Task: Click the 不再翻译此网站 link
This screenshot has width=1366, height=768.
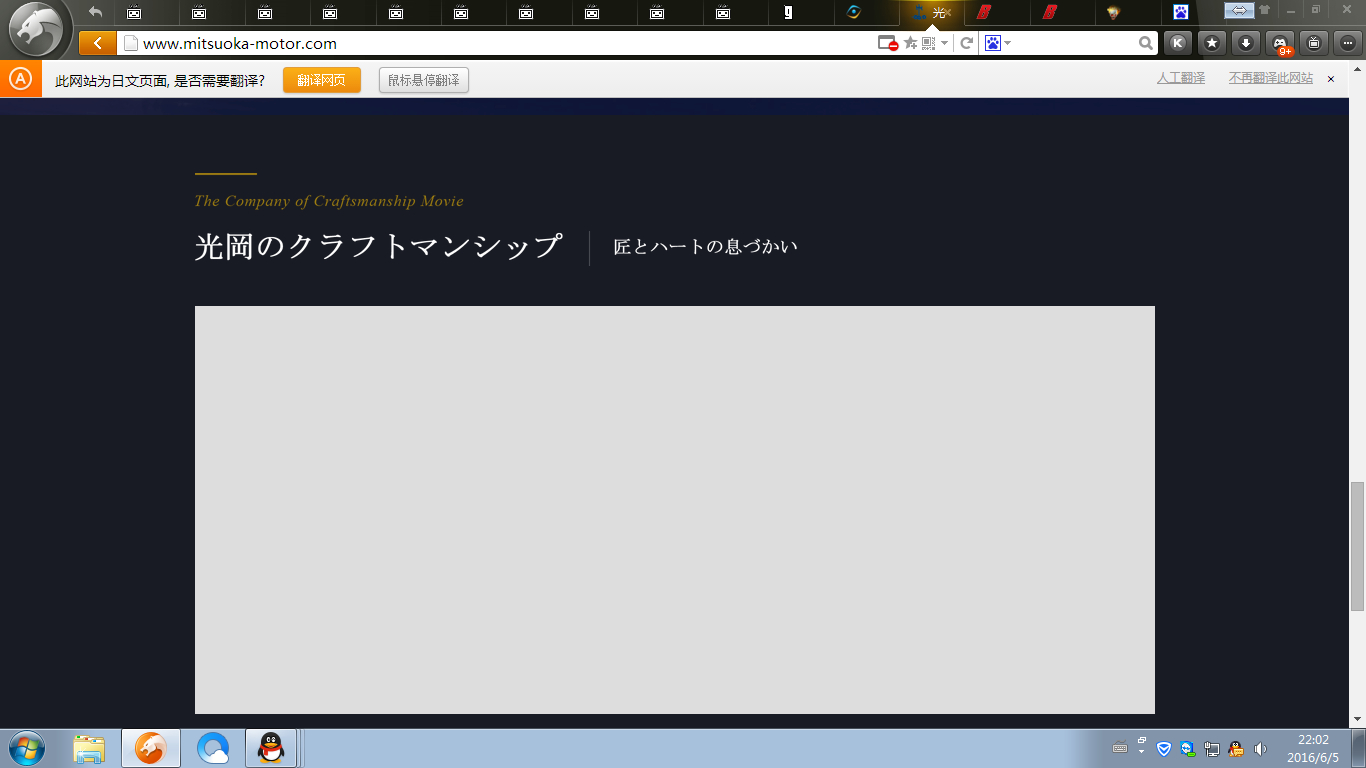Action: pos(1271,78)
